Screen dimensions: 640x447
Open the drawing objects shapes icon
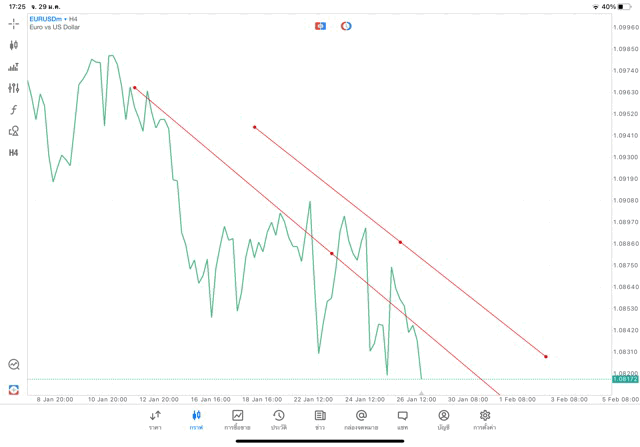coord(13,131)
